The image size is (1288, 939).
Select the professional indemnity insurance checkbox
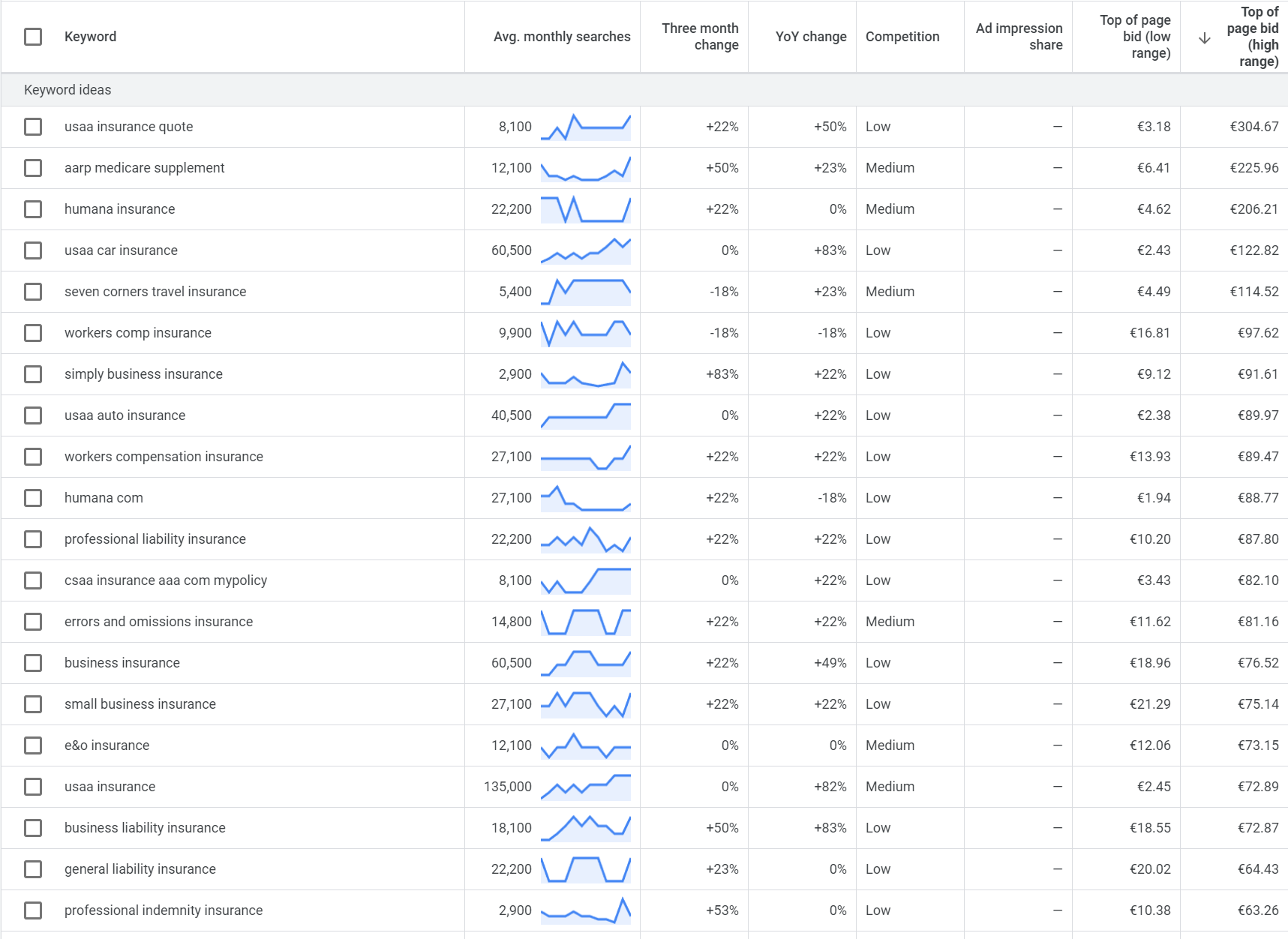pyautogui.click(x=33, y=910)
